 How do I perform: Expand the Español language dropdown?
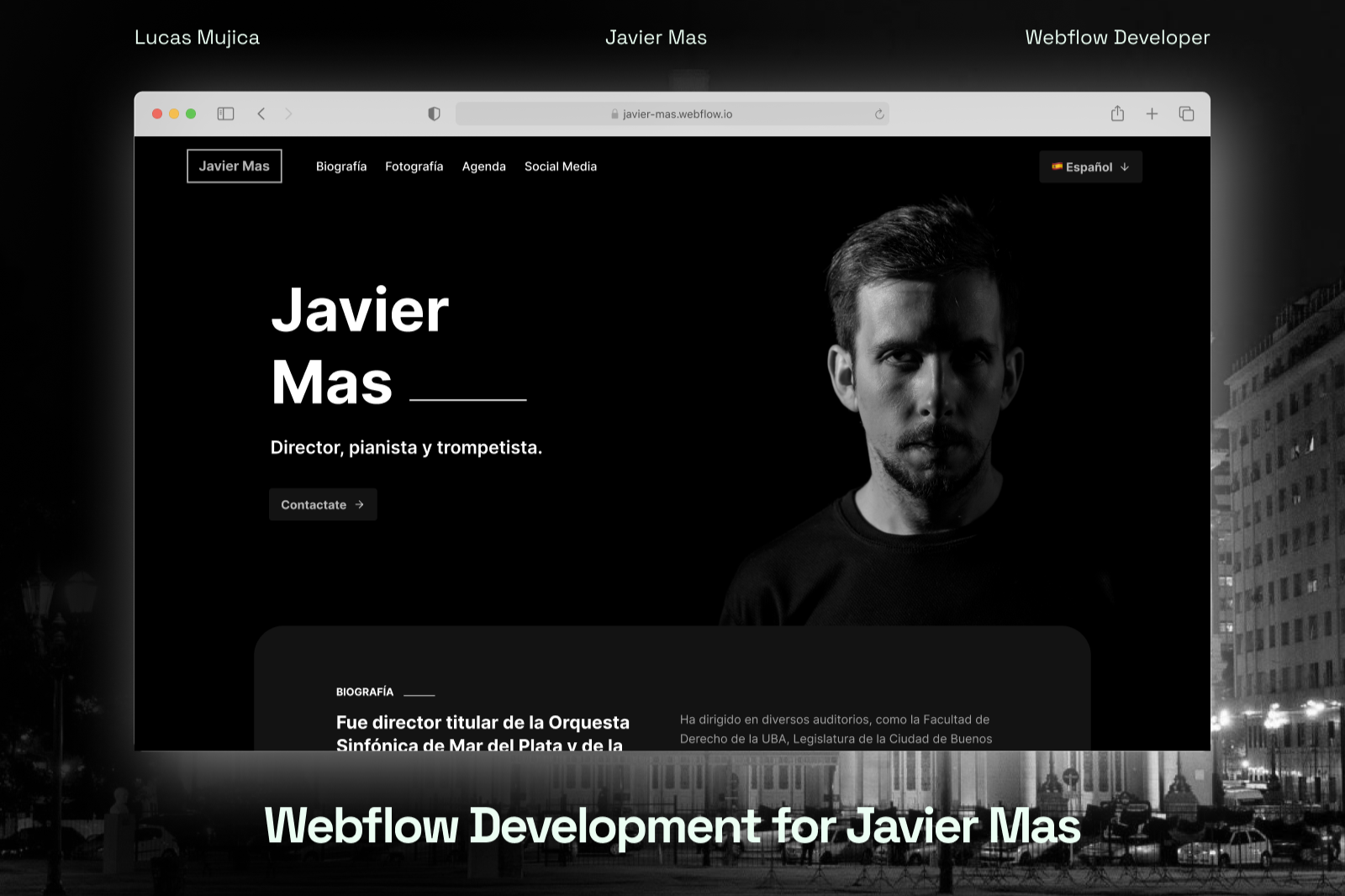click(1090, 166)
